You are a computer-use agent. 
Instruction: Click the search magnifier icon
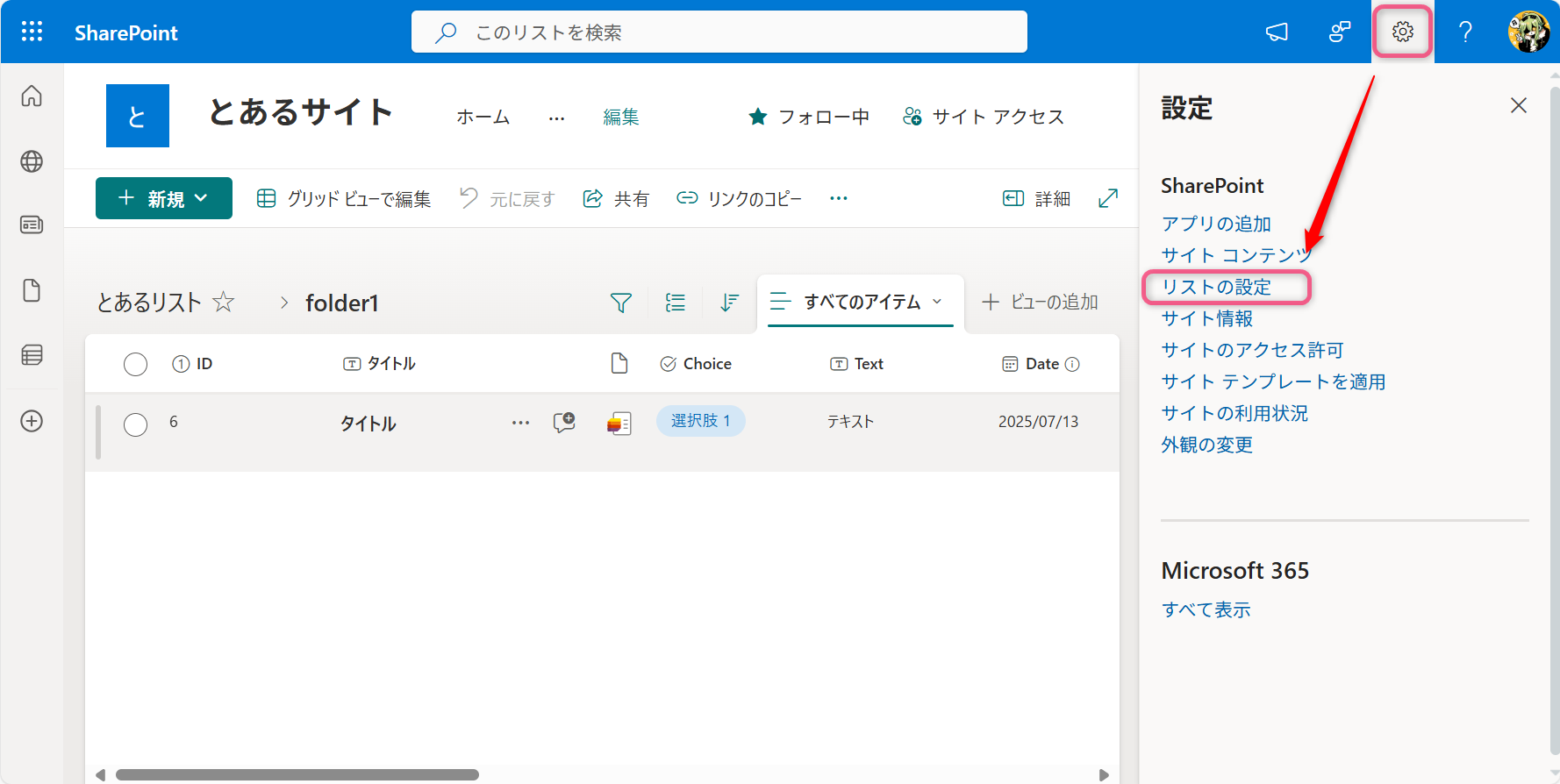446,32
